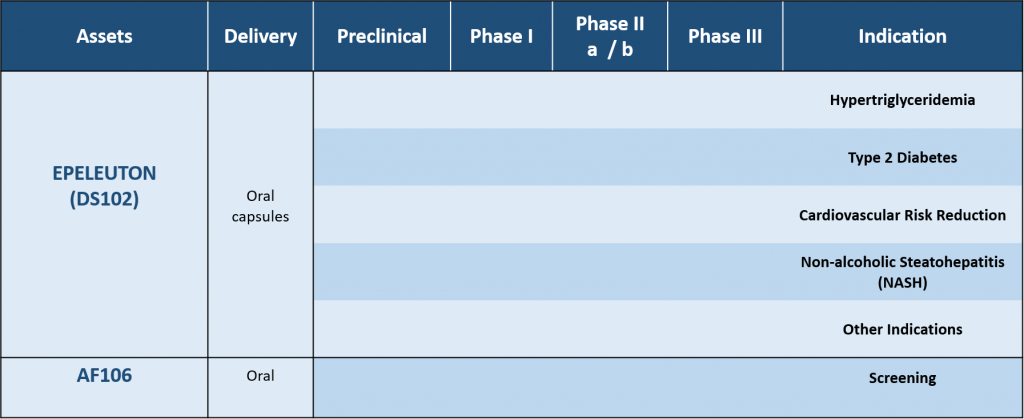Click the 'a / b' sub-label under Phase II
The image size is (1024, 419).
610,49
